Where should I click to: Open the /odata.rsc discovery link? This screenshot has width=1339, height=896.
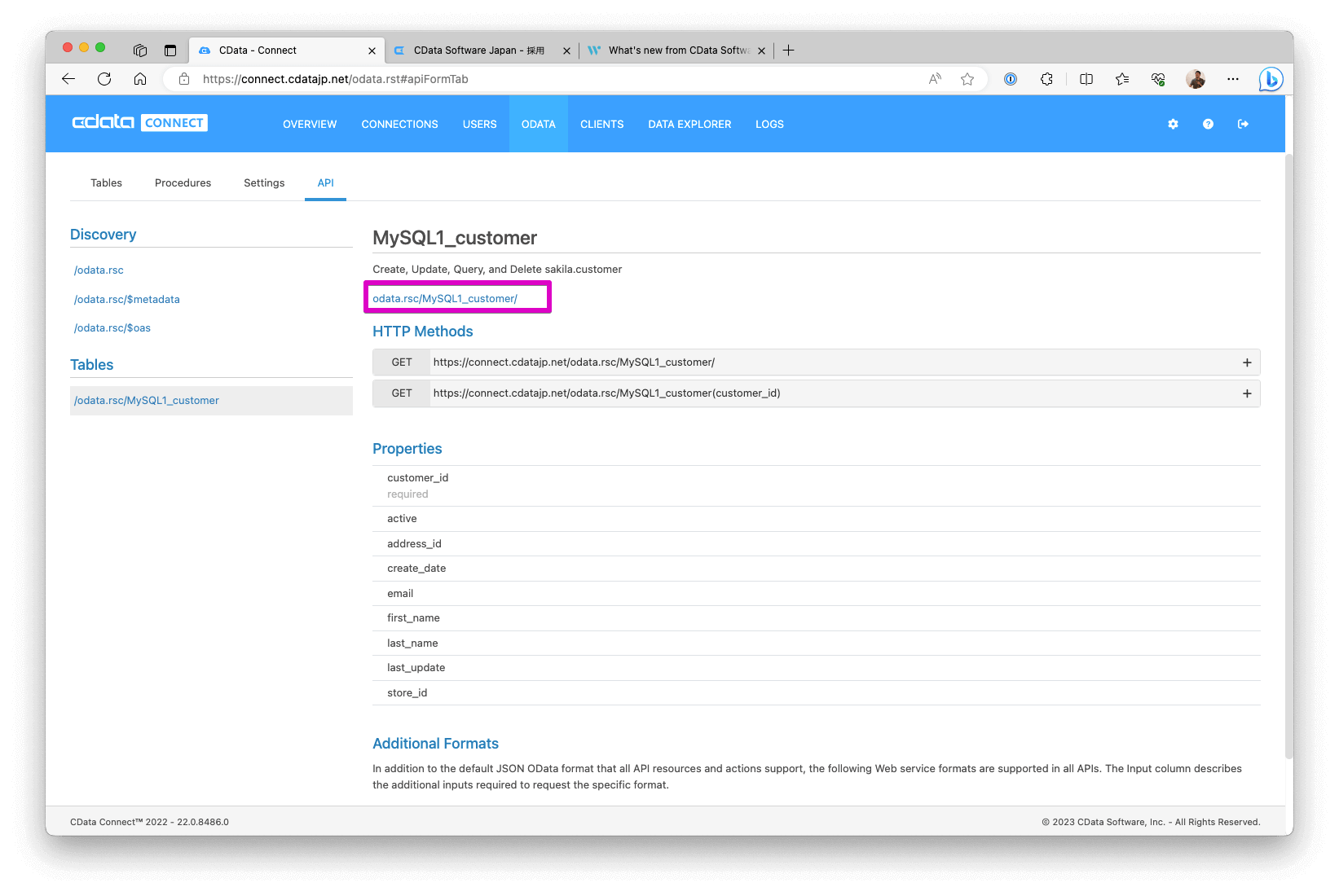(x=99, y=270)
